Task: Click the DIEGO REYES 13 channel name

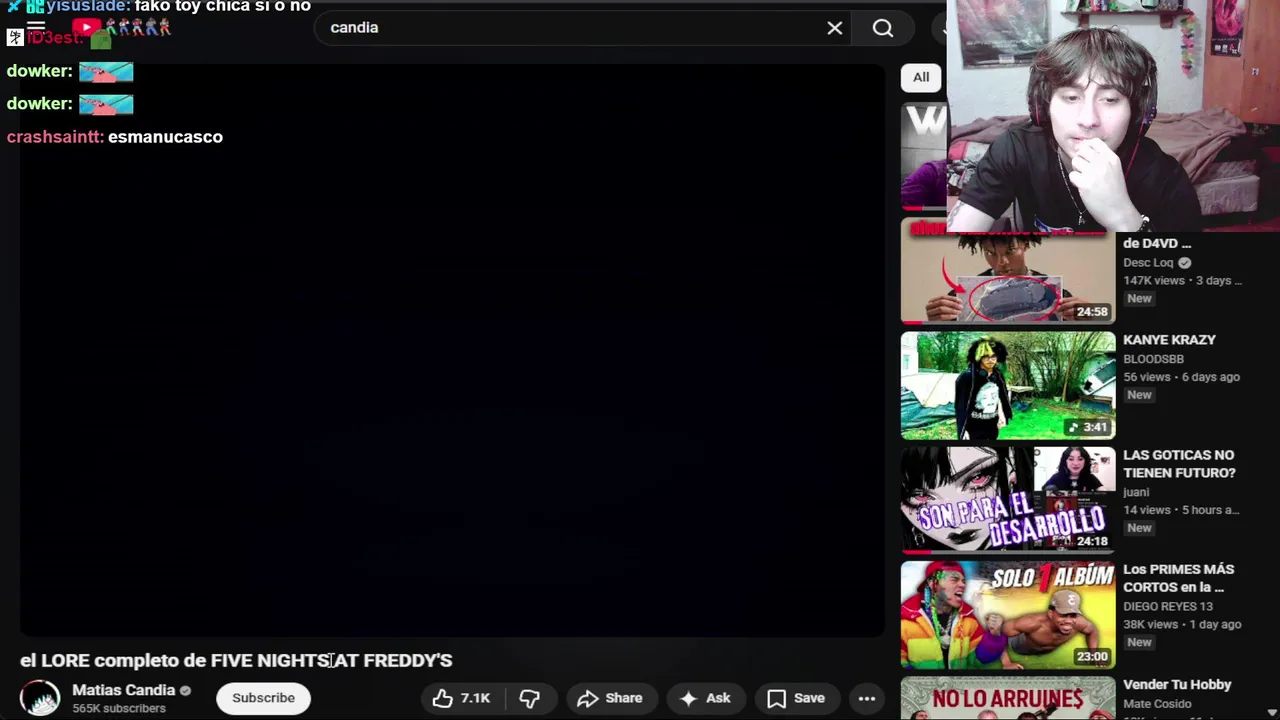Action: (x=1168, y=607)
